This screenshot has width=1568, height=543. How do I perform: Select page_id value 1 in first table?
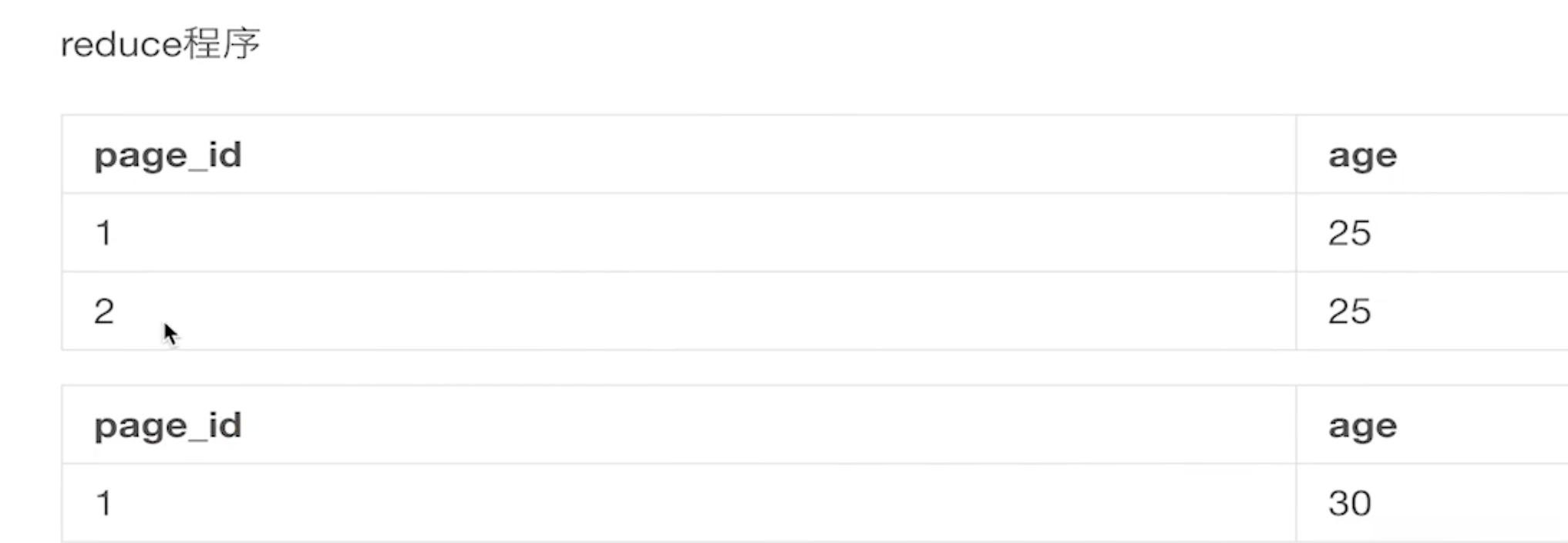[104, 233]
